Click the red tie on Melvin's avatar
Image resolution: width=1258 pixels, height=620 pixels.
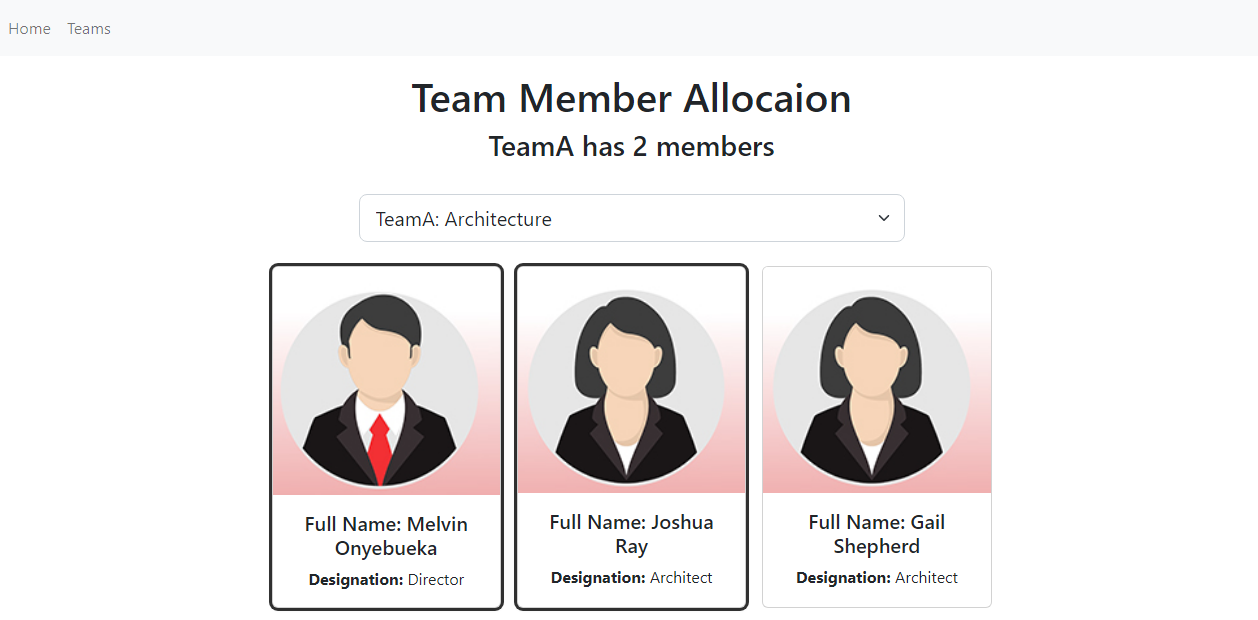(379, 449)
